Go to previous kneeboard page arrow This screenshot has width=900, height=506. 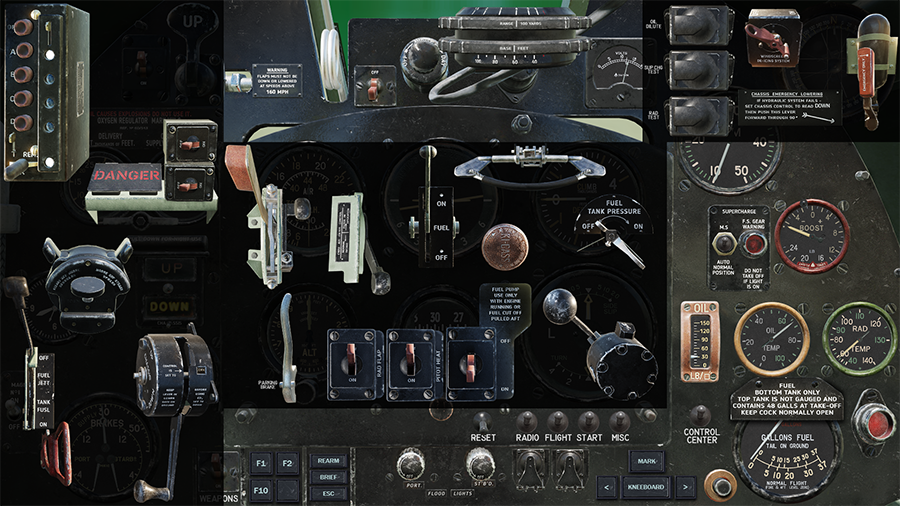pos(606,488)
